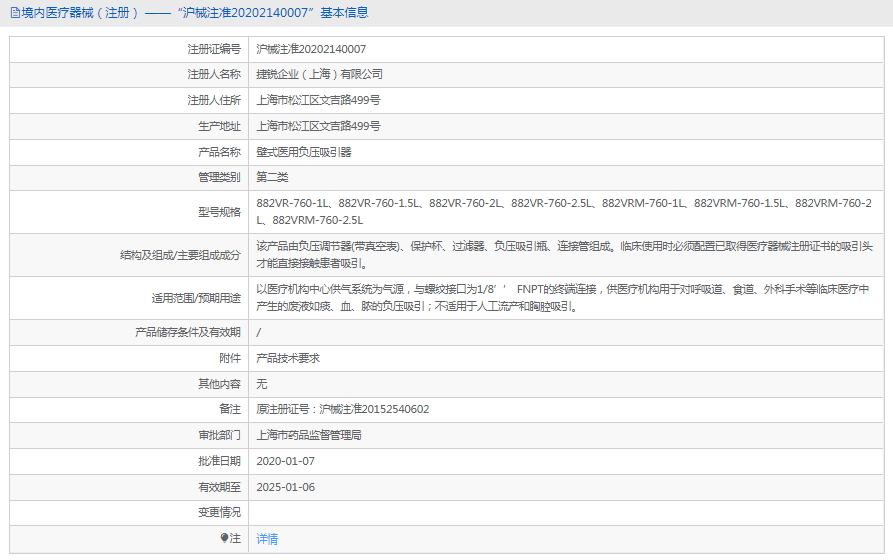This screenshot has width=893, height=560.
Task: Select registration number 沪械注准20202140007 in table
Action: pos(311,49)
